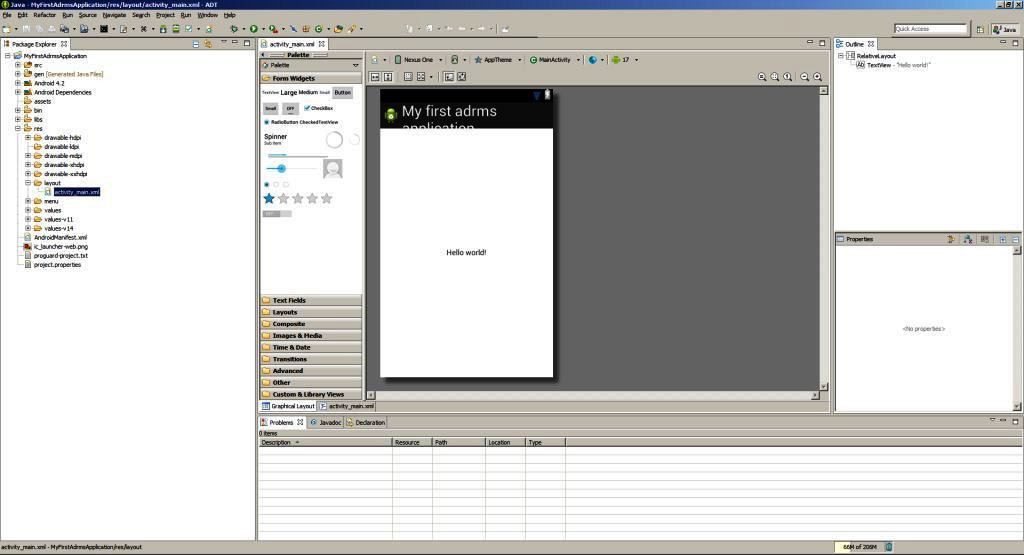This screenshot has height=555, width=1024.
Task: Click the Show Advanced Properties icon
Action: [968, 240]
